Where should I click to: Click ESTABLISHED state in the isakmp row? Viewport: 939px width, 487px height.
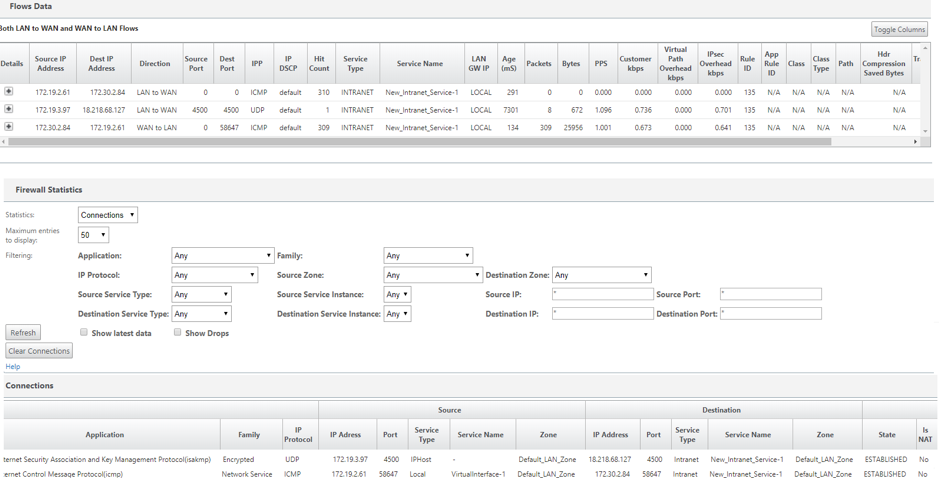pos(886,459)
